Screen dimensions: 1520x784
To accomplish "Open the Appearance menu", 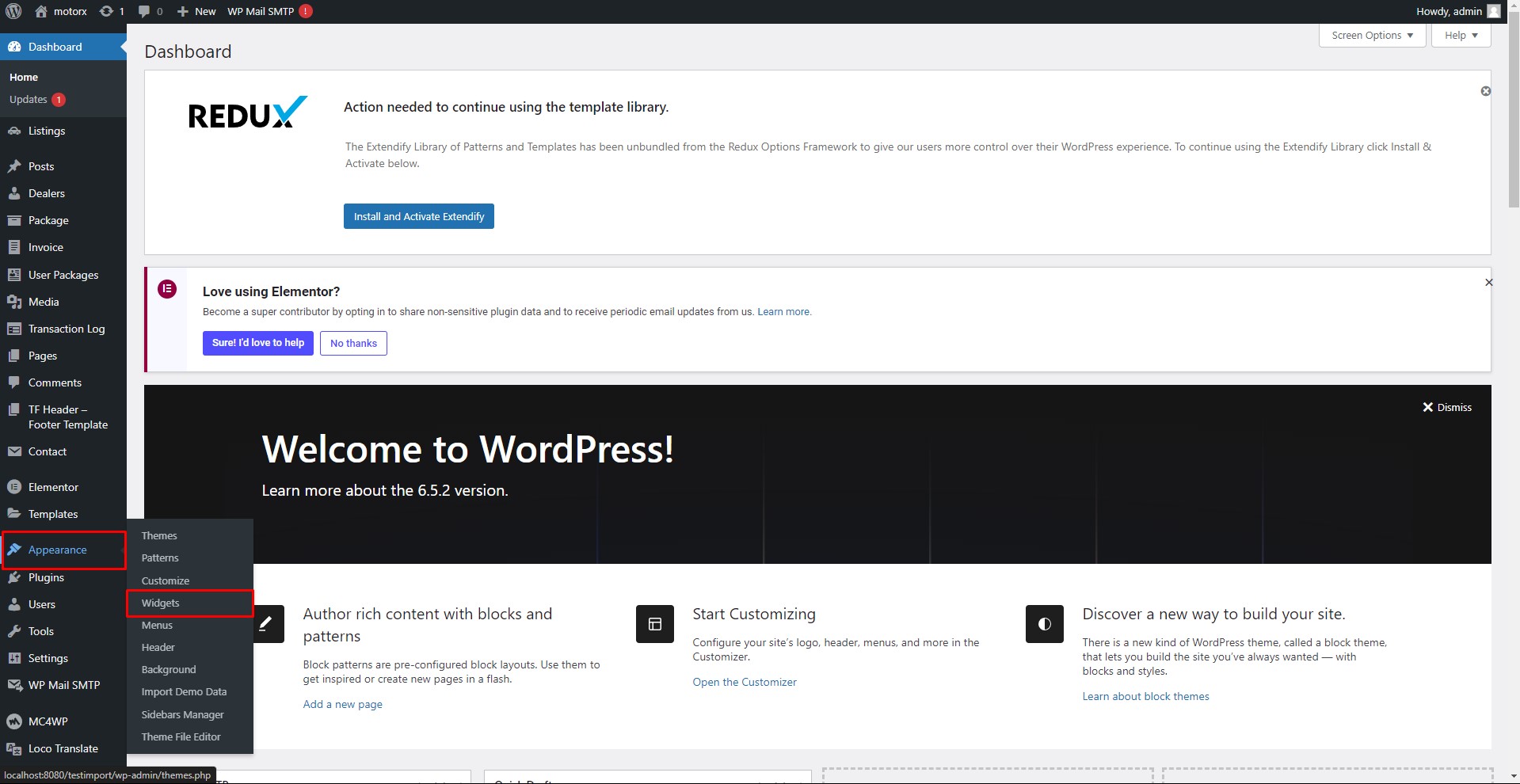I will click(x=63, y=550).
